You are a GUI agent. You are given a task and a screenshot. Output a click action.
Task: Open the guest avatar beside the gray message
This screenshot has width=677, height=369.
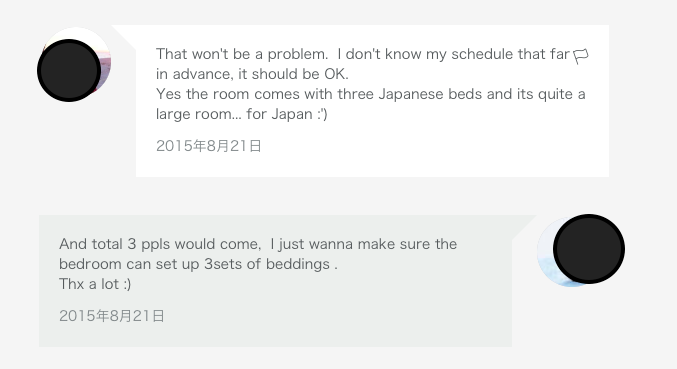pyautogui.click(x=581, y=250)
